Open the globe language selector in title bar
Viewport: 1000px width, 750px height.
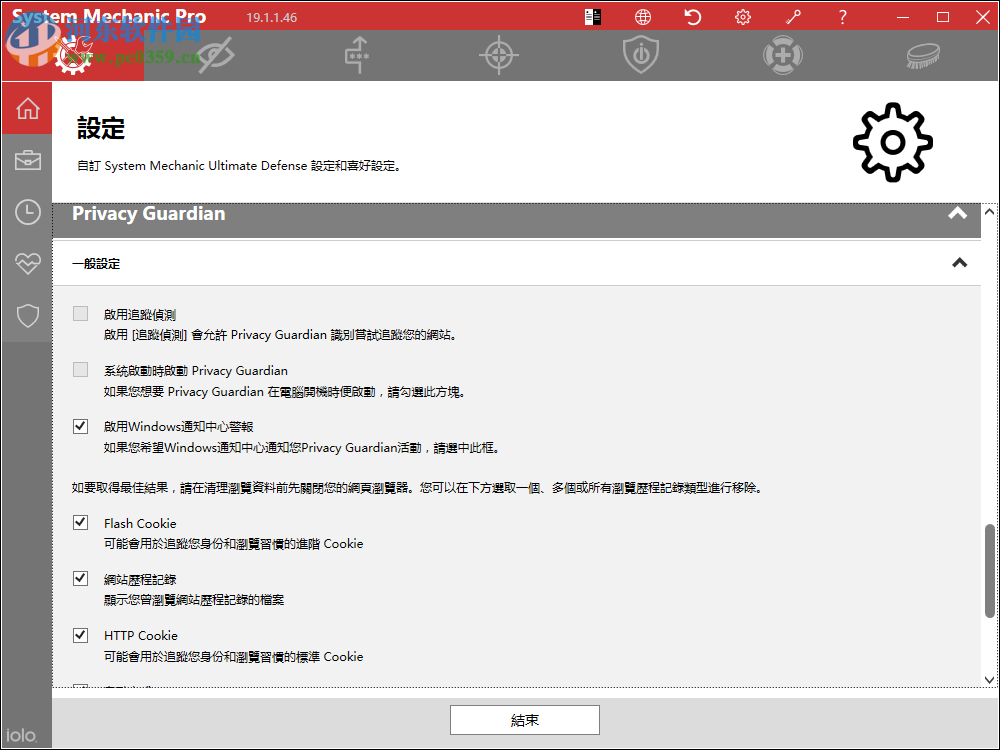642,17
